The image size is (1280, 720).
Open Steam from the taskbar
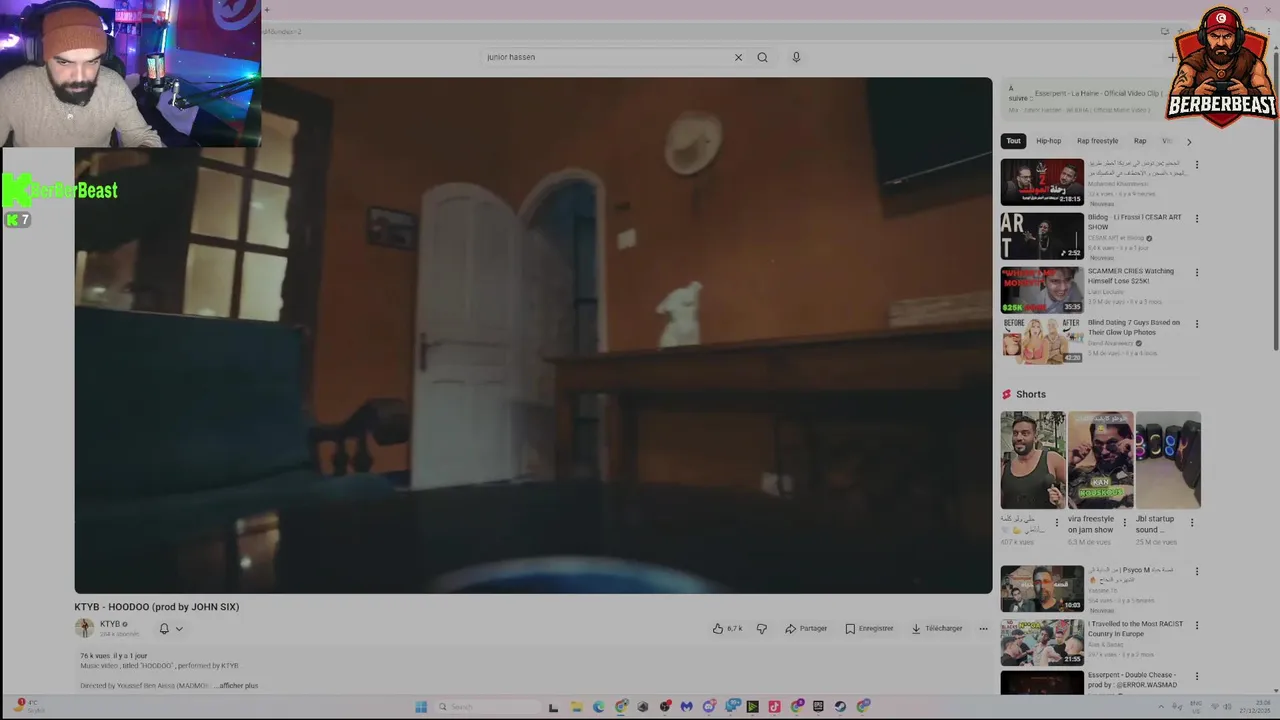[840, 707]
